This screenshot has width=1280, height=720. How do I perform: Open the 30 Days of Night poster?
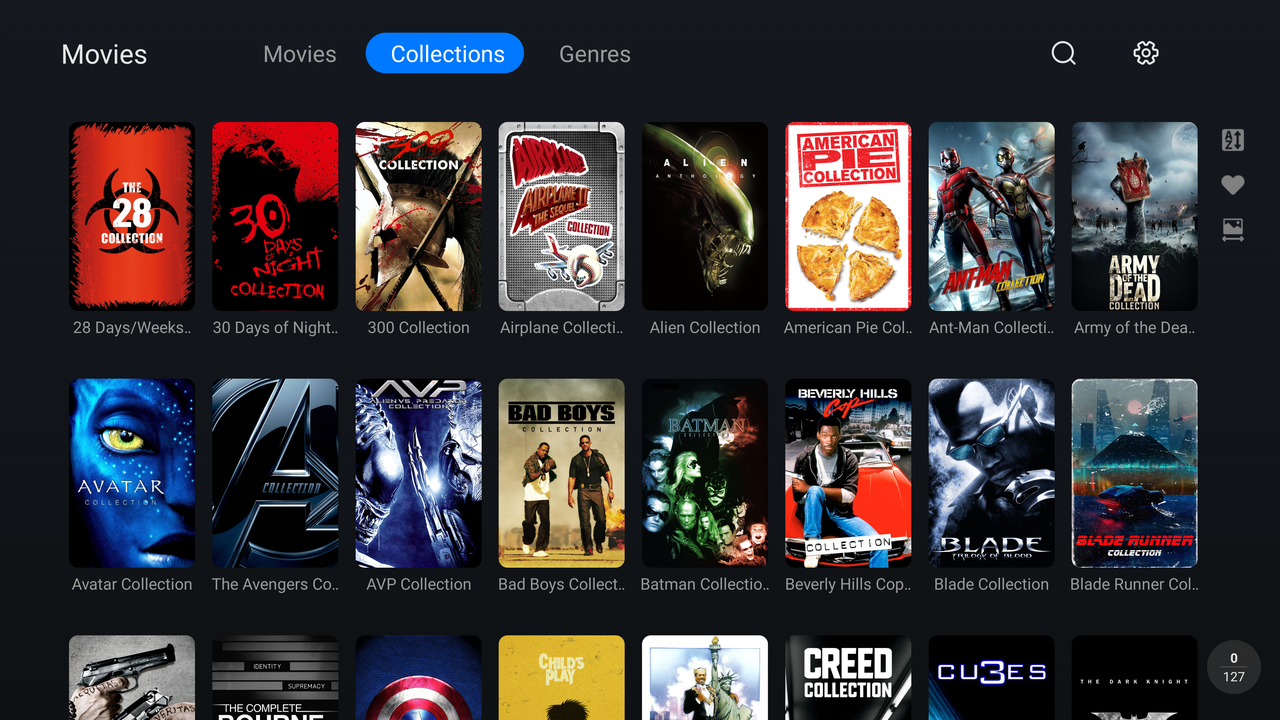(x=275, y=216)
